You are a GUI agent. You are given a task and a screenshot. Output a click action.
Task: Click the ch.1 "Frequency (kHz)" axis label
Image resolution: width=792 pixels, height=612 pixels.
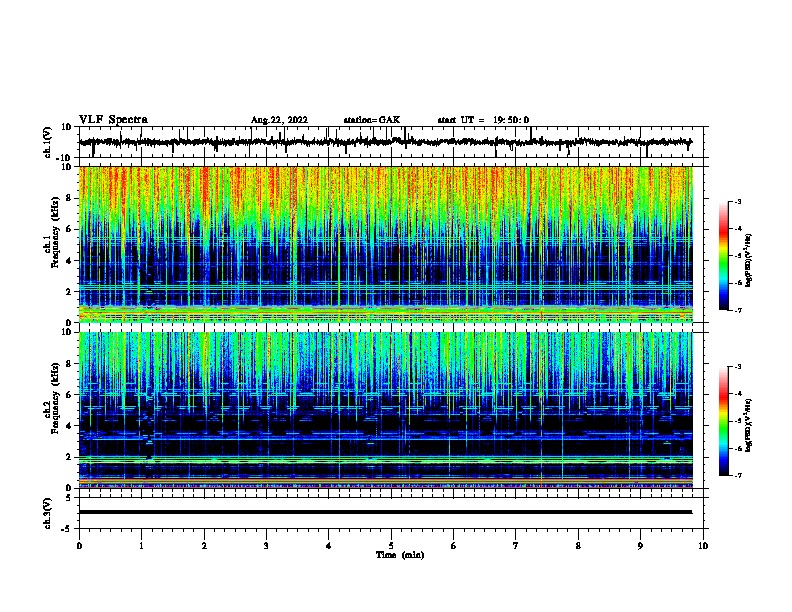(56, 232)
